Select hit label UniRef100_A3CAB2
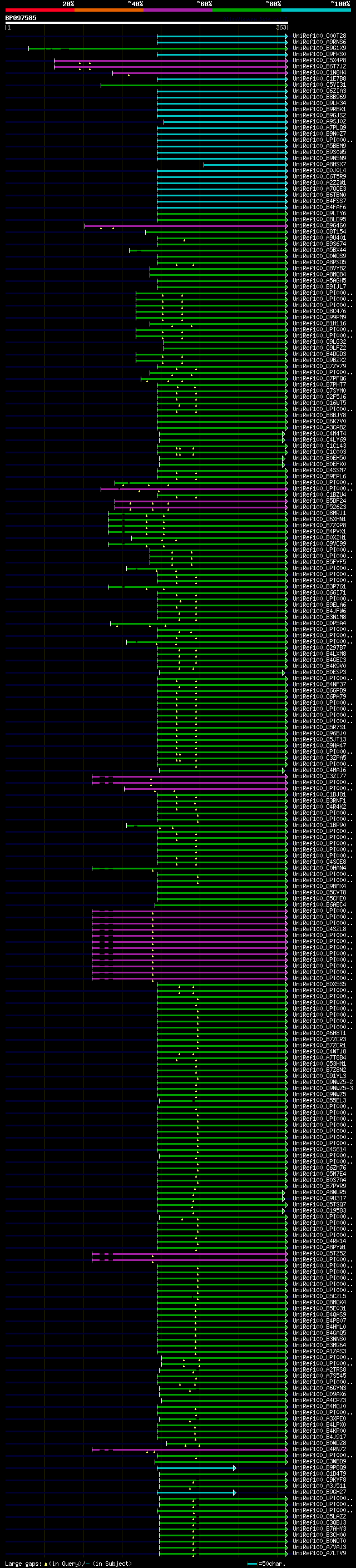The width and height of the screenshot is (356, 1568). pos(319,427)
